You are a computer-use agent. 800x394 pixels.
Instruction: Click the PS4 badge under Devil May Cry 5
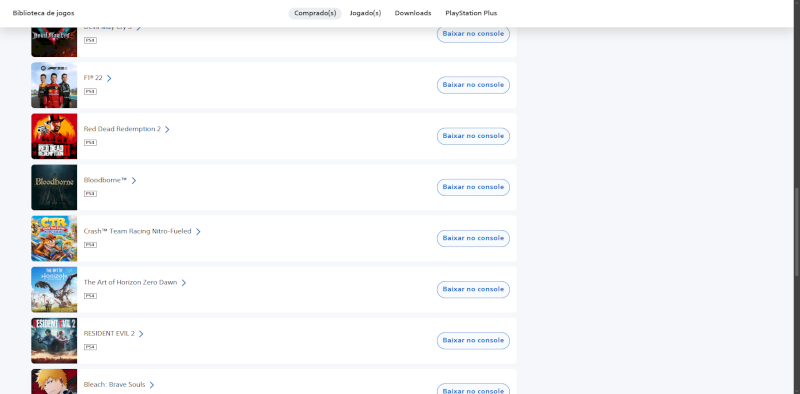[x=90, y=40]
